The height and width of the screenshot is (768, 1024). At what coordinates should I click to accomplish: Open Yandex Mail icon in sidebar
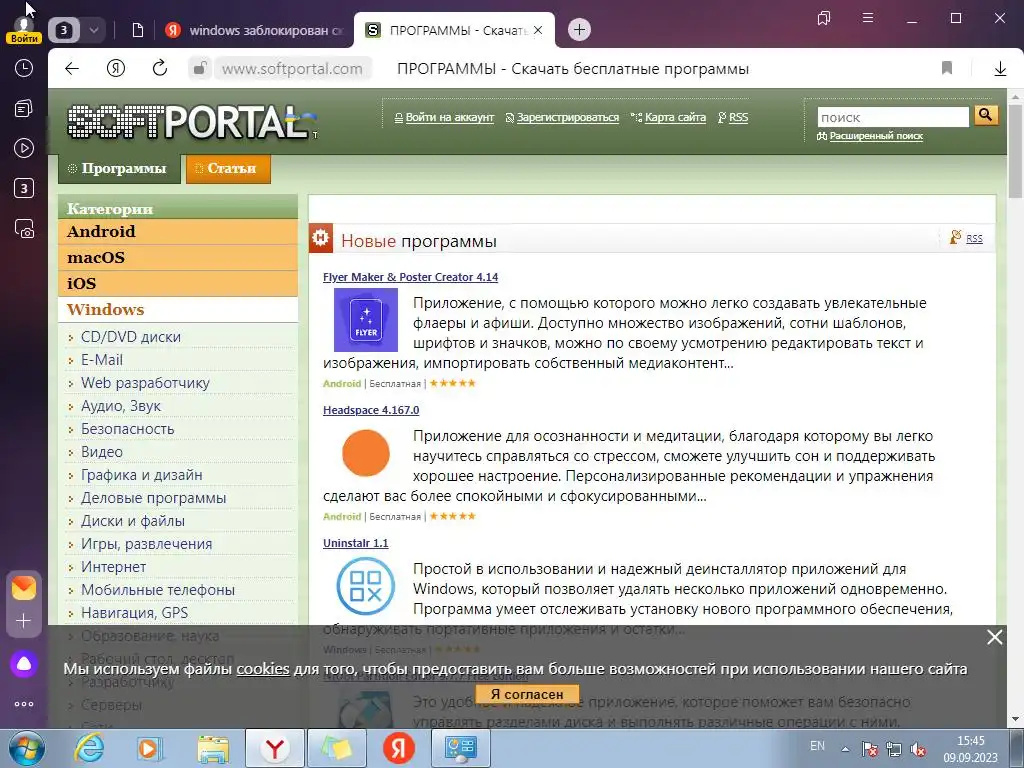click(x=24, y=588)
